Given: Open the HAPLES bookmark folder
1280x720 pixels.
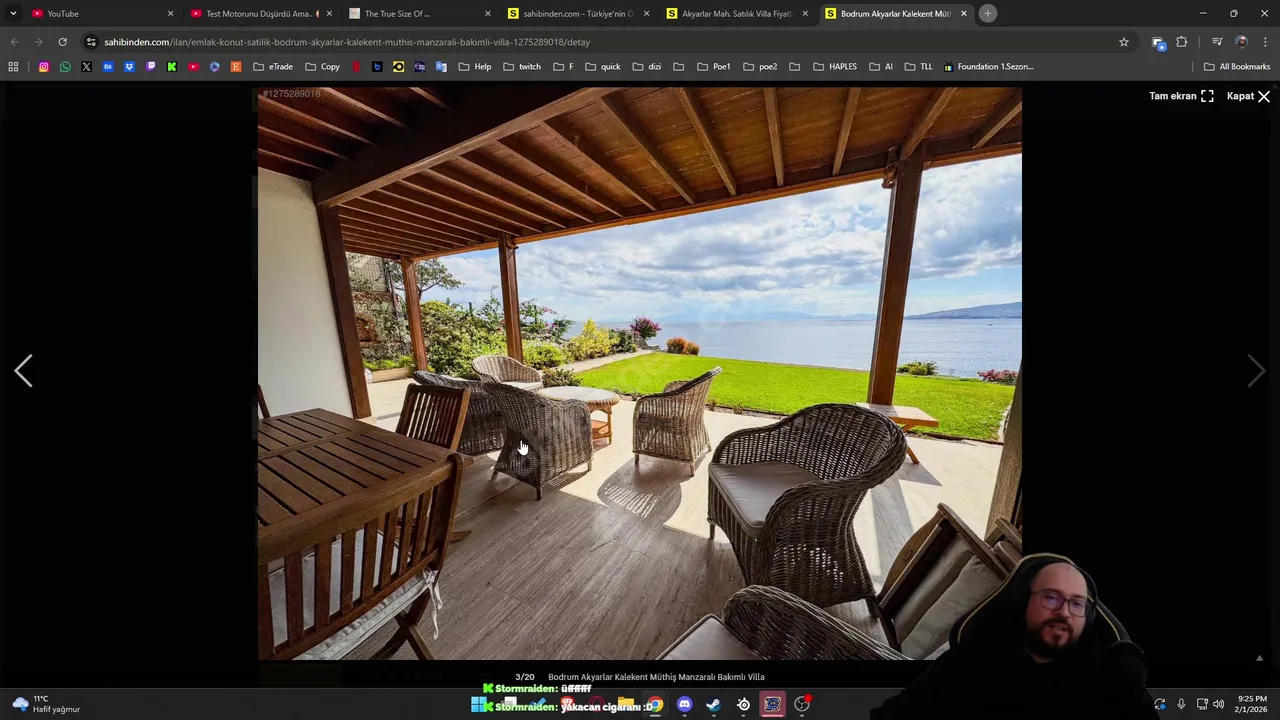Looking at the screenshot, I should [x=835, y=67].
